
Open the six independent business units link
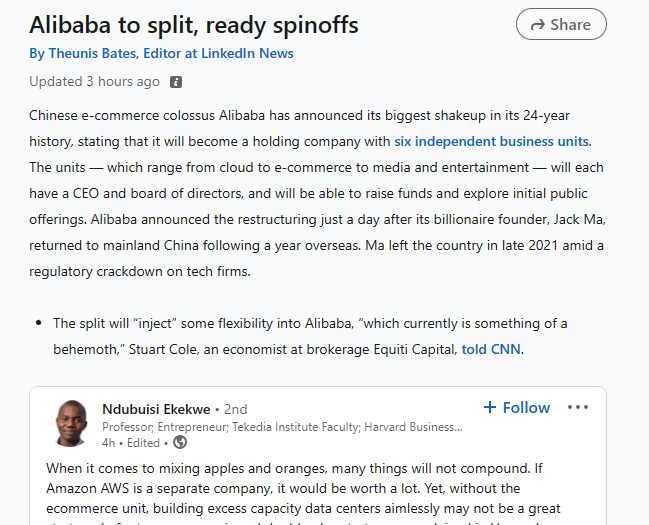[492, 141]
